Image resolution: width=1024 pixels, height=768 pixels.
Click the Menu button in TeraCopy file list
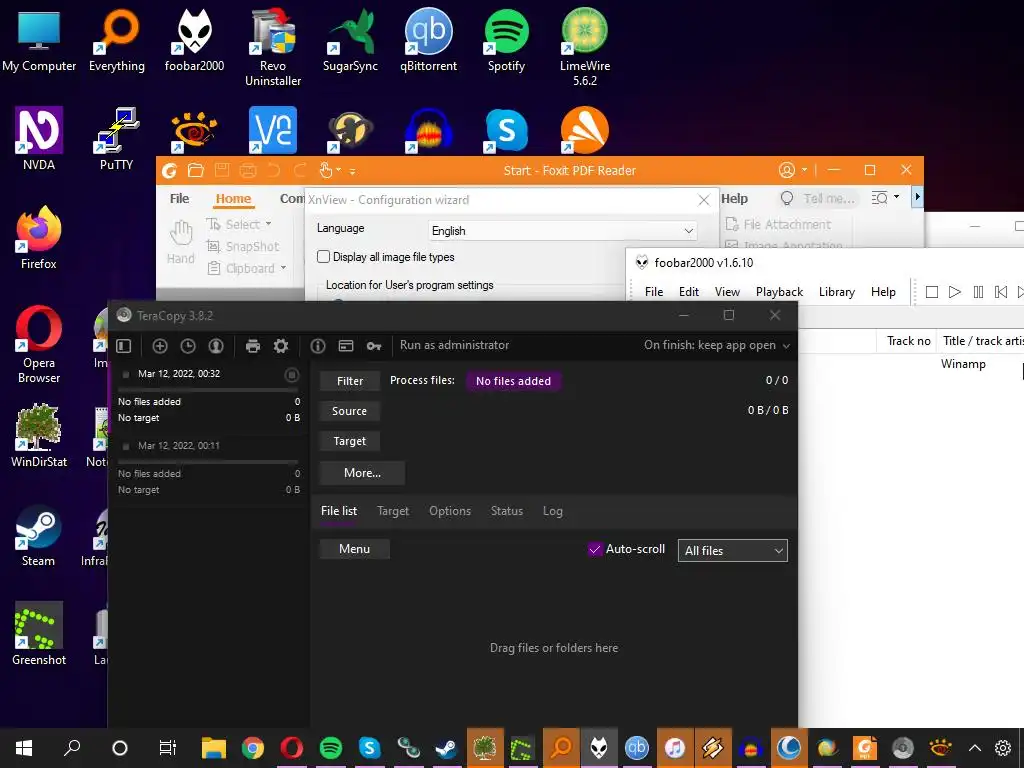(x=355, y=549)
